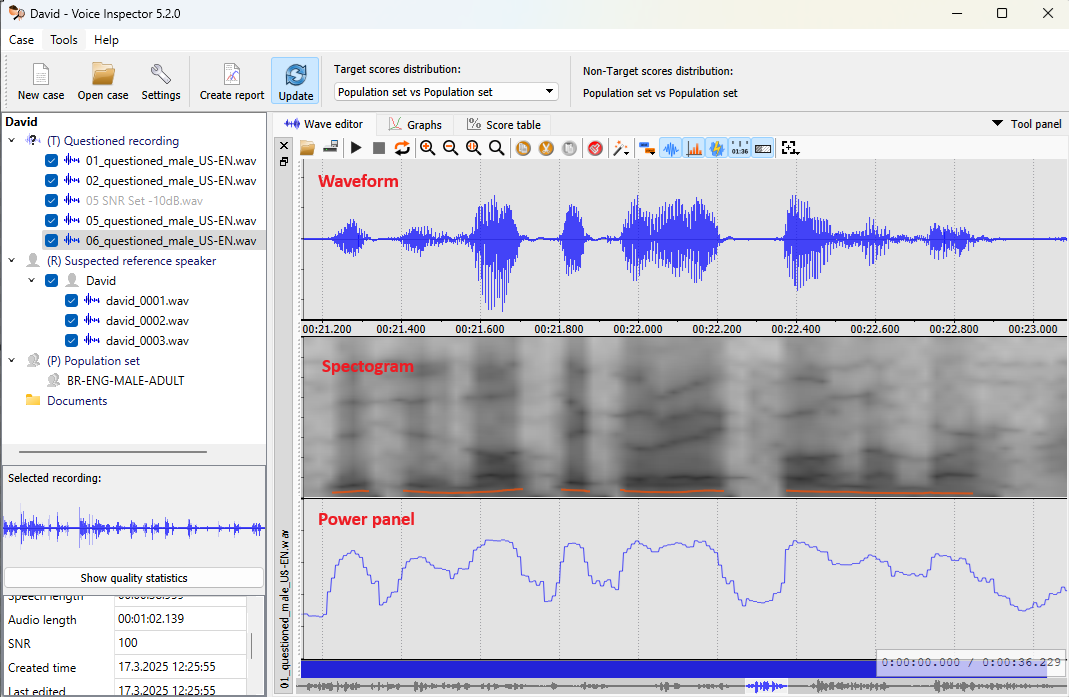1069x697 pixels.
Task: Collapse the Suspected reference speaker node
Action: coord(12,261)
